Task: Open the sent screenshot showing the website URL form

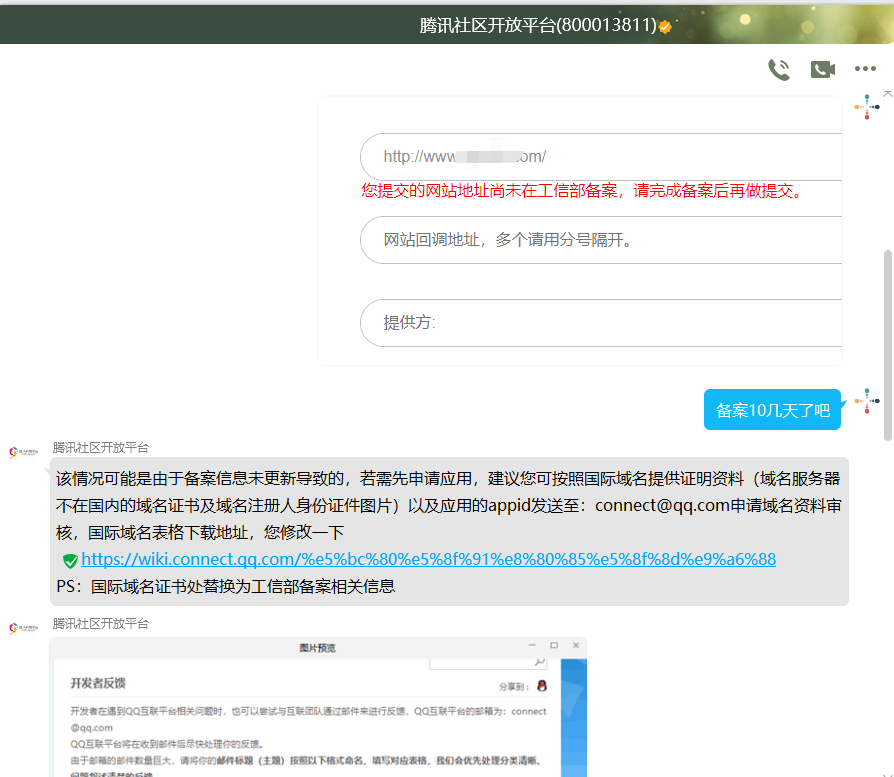Action: tap(580, 230)
